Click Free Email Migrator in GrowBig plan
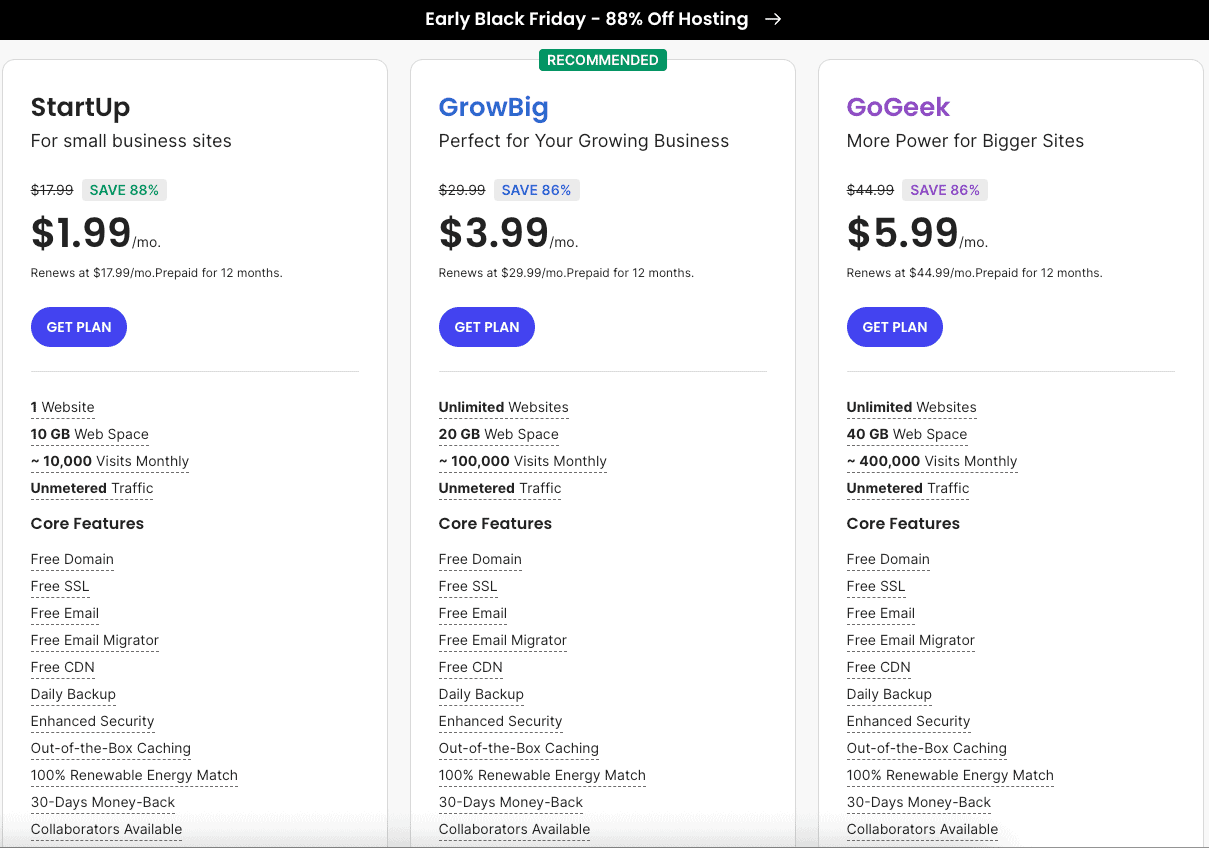1209x848 pixels. click(x=503, y=640)
